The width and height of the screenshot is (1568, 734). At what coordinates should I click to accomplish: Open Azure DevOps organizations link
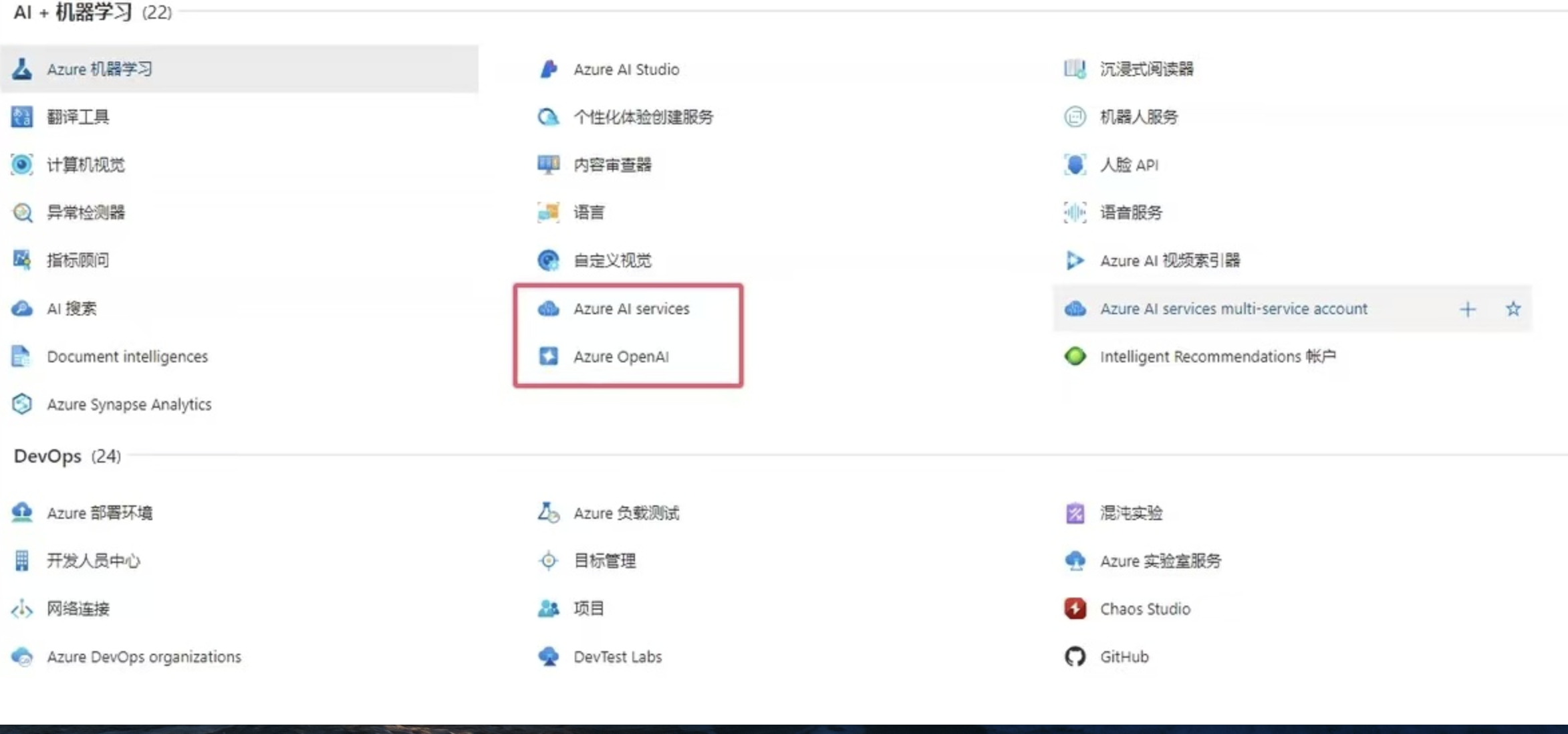(x=144, y=657)
